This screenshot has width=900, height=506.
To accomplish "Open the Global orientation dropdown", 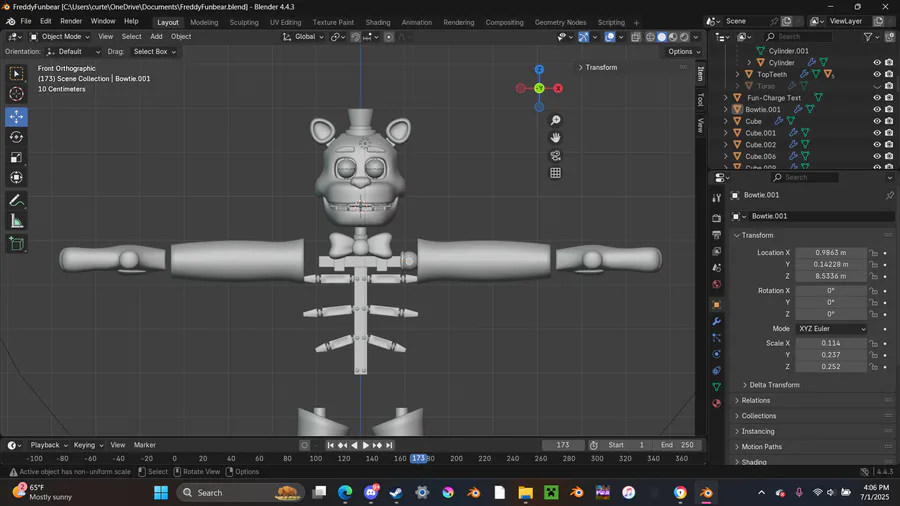I will coord(303,37).
